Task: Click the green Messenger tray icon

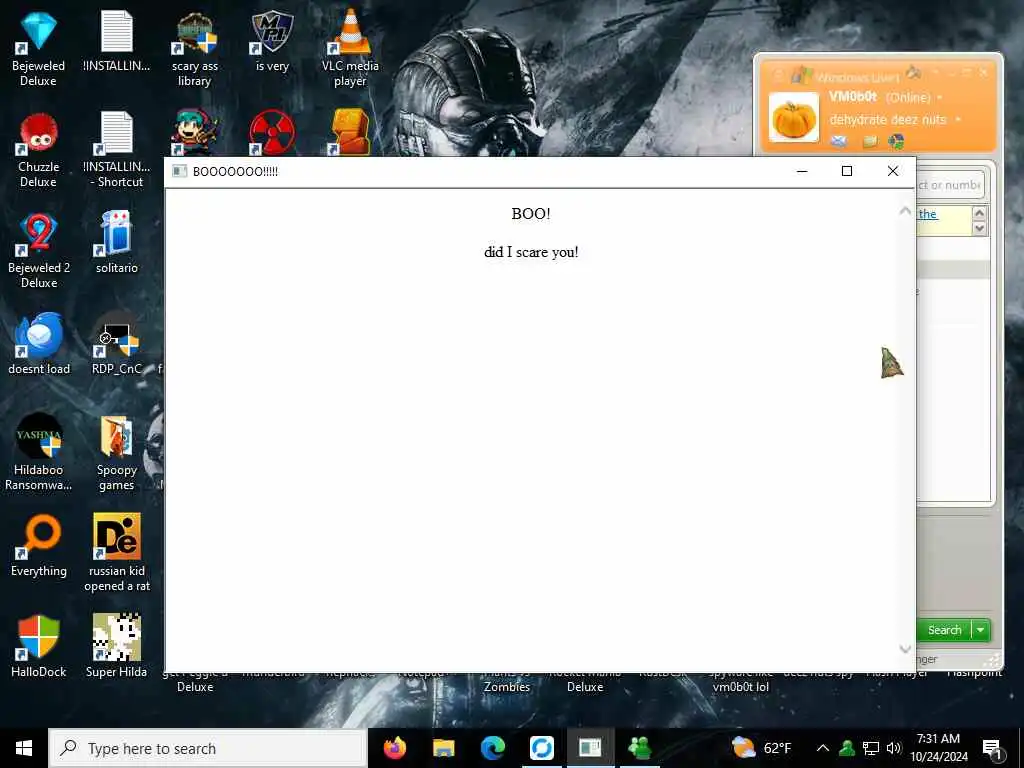Action: click(x=847, y=748)
